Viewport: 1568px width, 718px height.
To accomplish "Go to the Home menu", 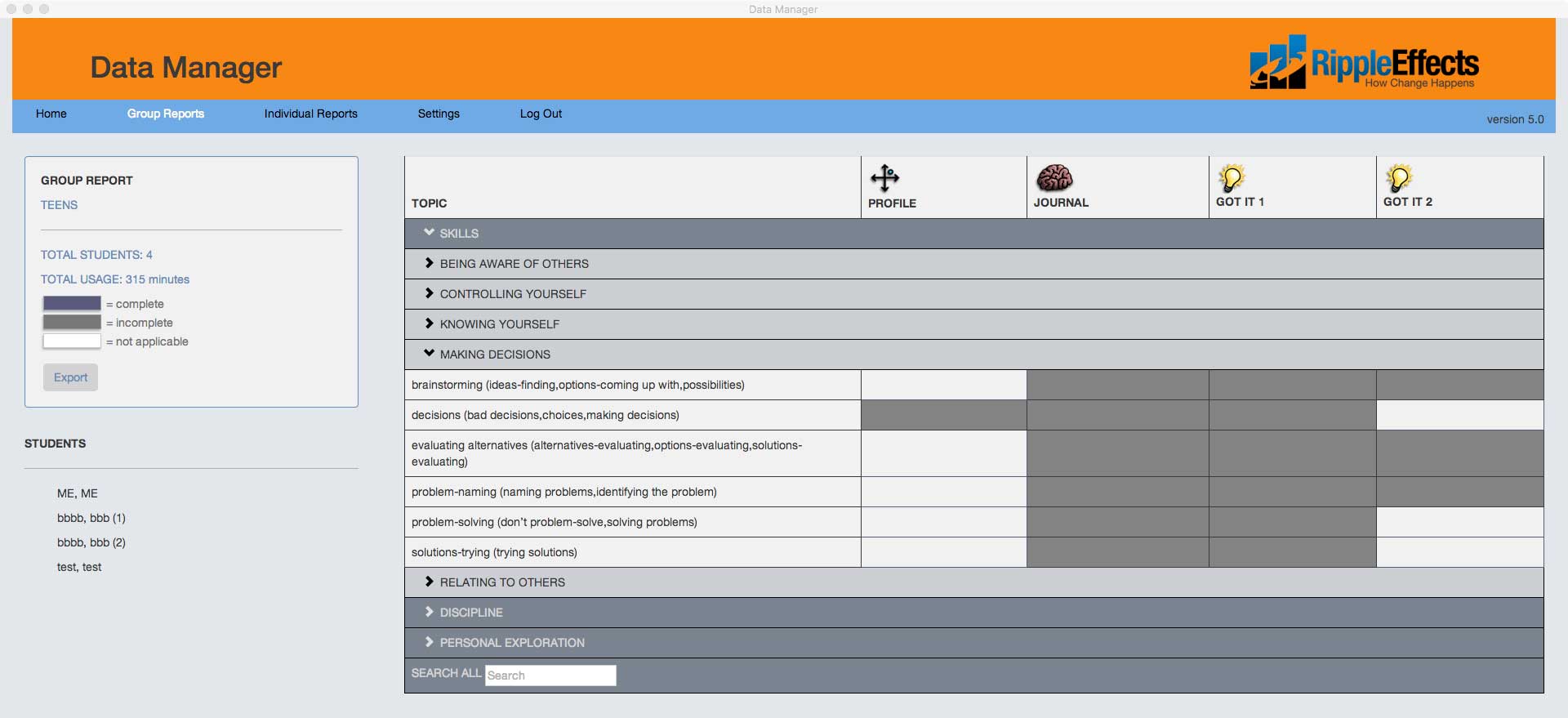I will pos(51,114).
